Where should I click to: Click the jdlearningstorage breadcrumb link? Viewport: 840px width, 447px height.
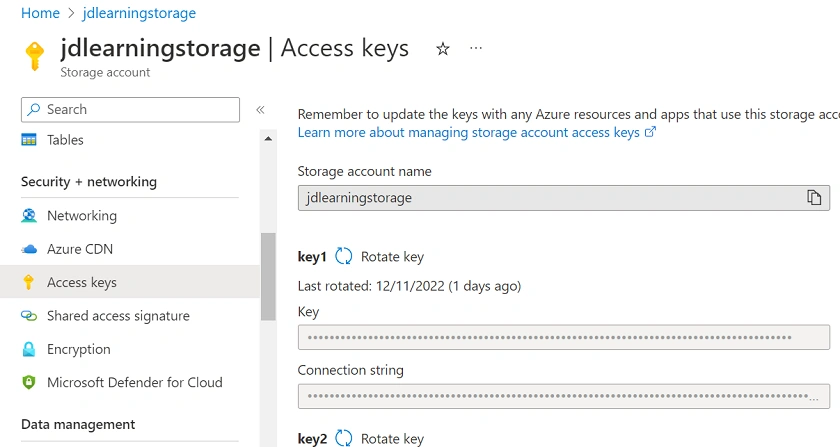coord(139,13)
